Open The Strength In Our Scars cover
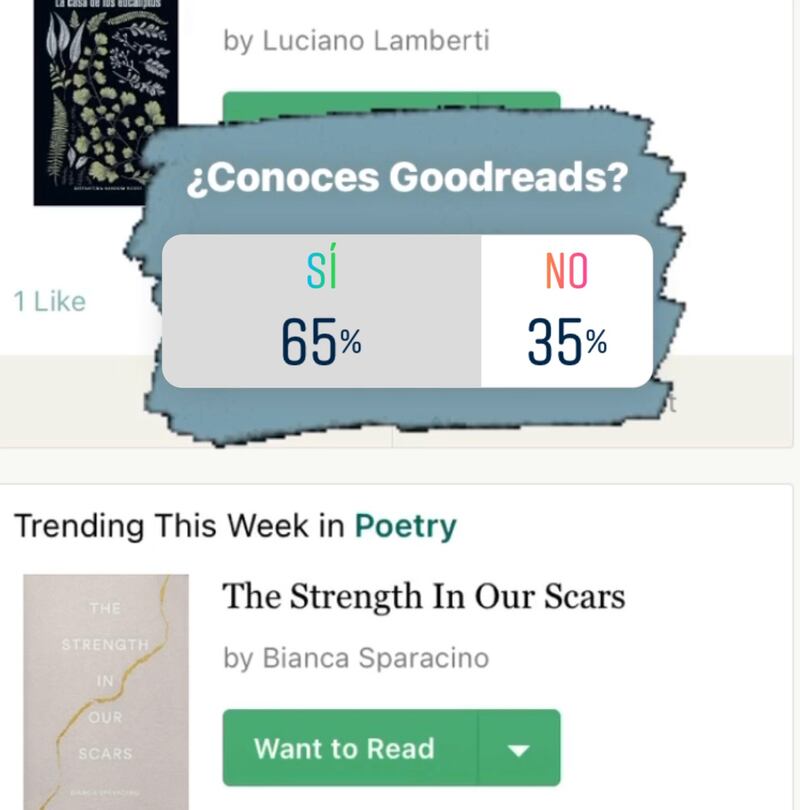 (106, 692)
